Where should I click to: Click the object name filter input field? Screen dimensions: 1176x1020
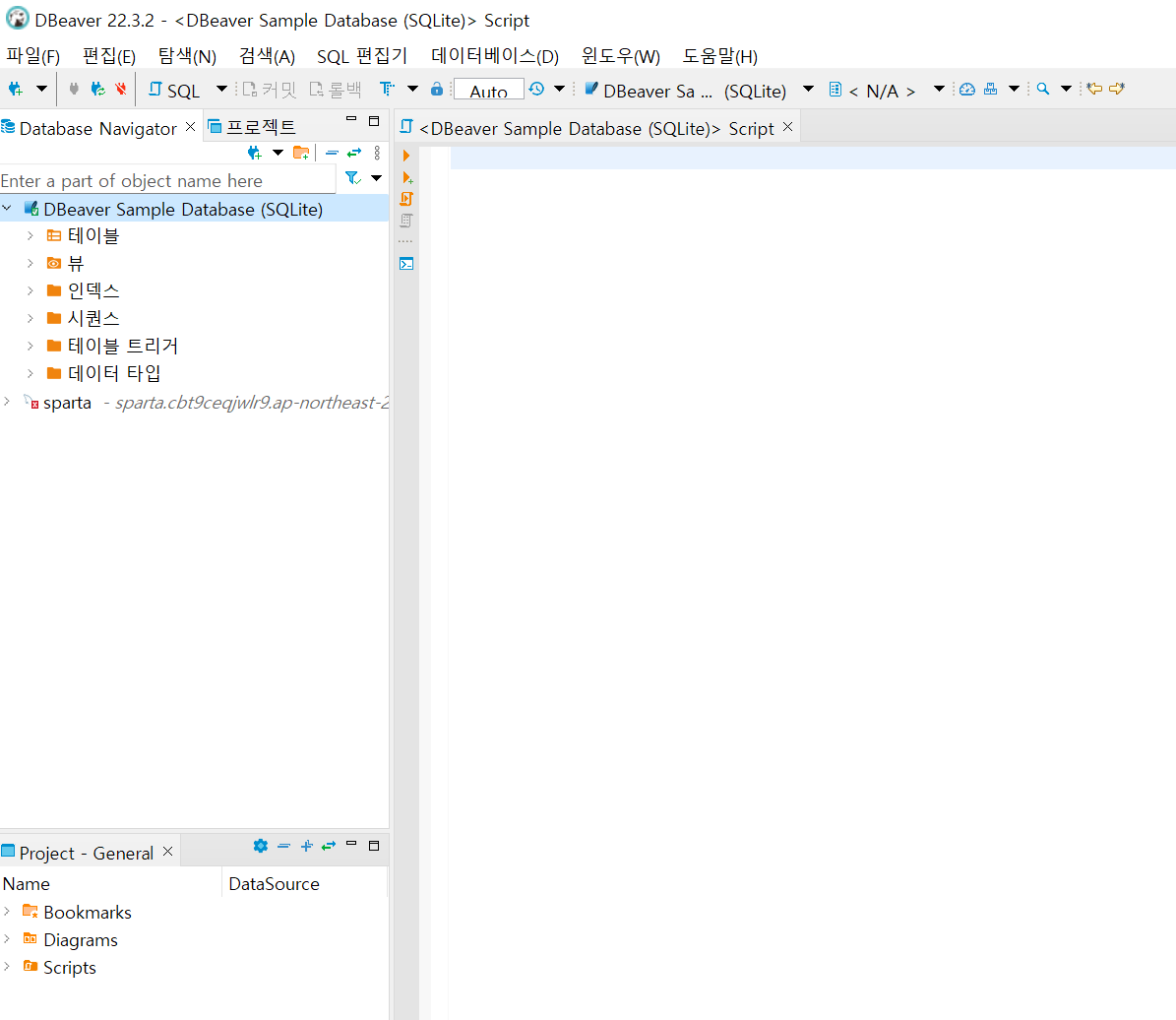[167, 180]
